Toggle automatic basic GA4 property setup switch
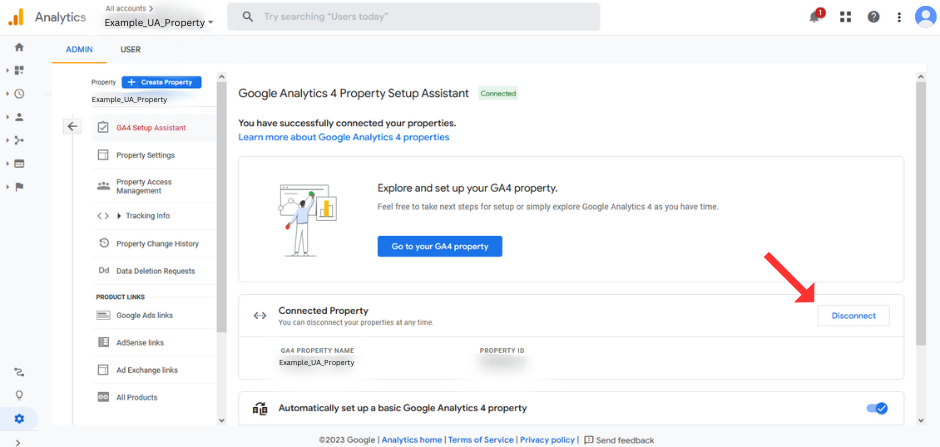The image size is (940, 447). tap(876, 408)
